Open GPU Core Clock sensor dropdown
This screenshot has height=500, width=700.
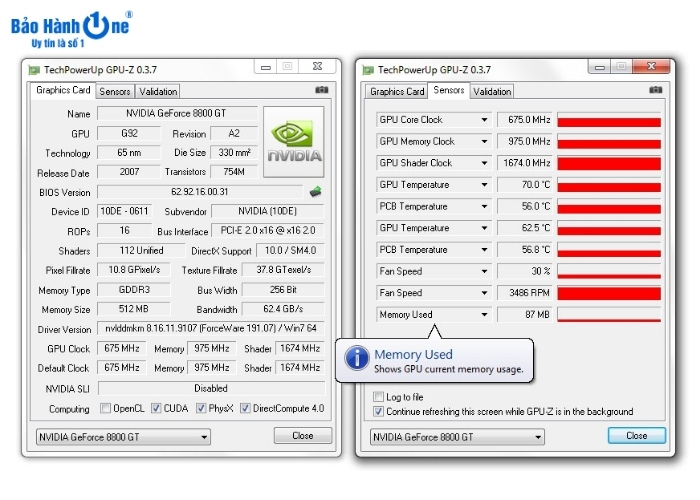[x=484, y=120]
